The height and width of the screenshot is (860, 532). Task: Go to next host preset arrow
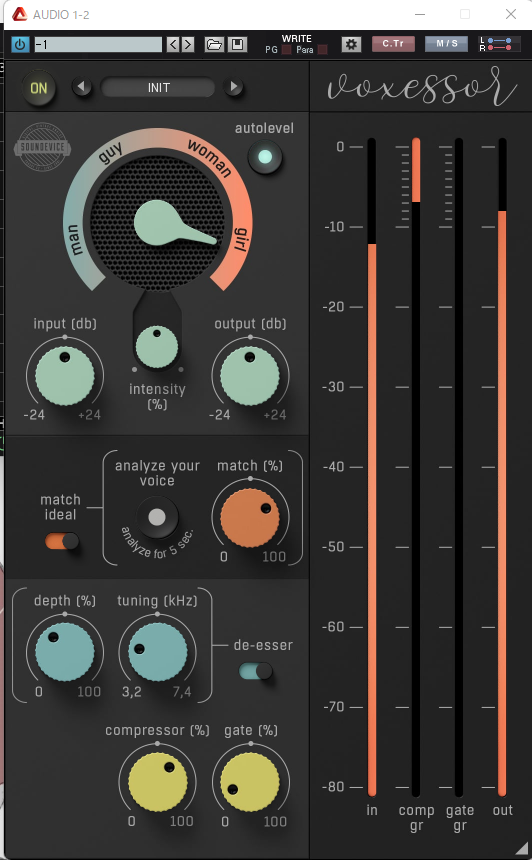[x=188, y=44]
